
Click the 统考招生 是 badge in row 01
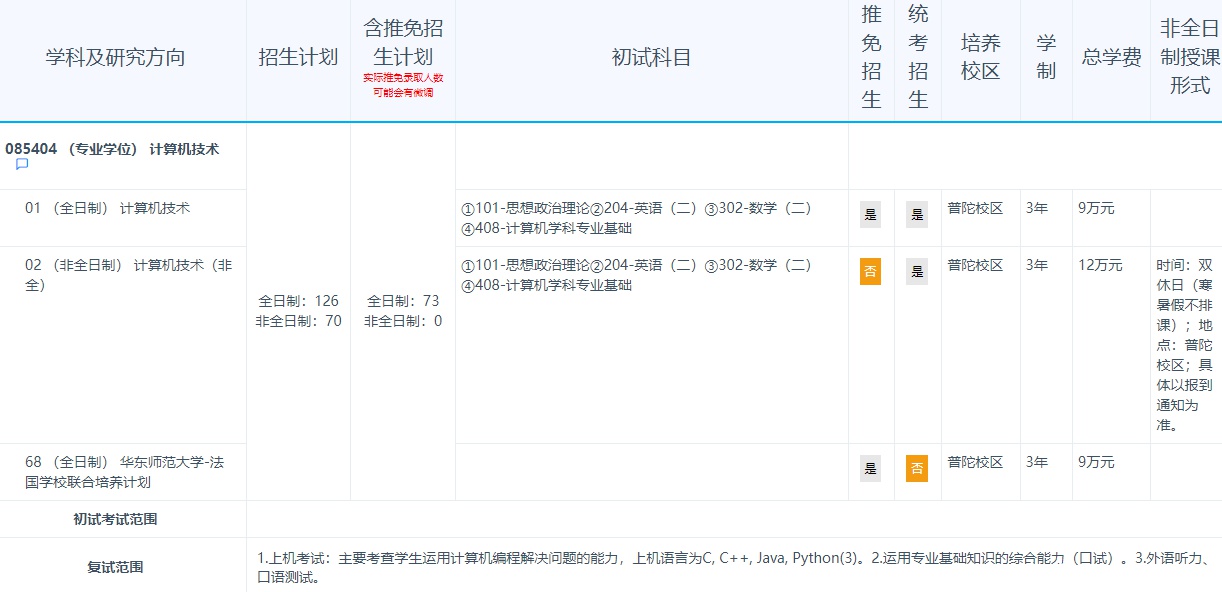coord(916,214)
